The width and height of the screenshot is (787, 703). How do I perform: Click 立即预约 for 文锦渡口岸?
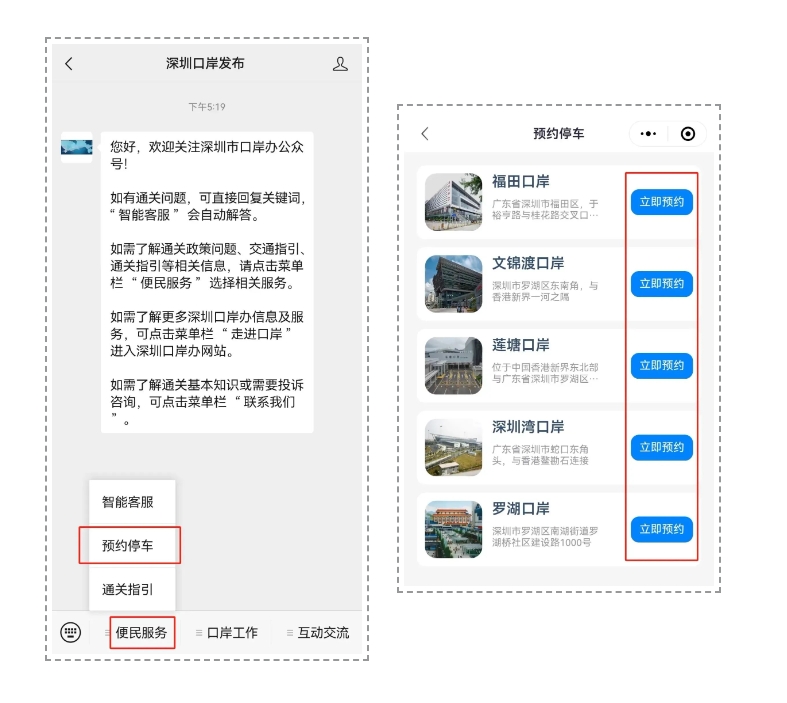pyautogui.click(x=661, y=284)
